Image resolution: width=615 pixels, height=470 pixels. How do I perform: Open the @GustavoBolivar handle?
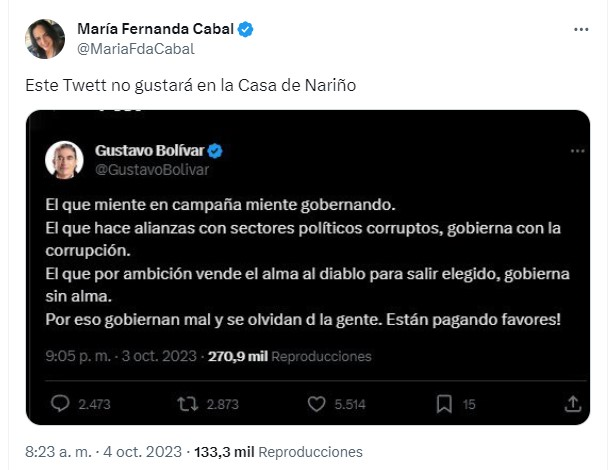click(x=152, y=170)
